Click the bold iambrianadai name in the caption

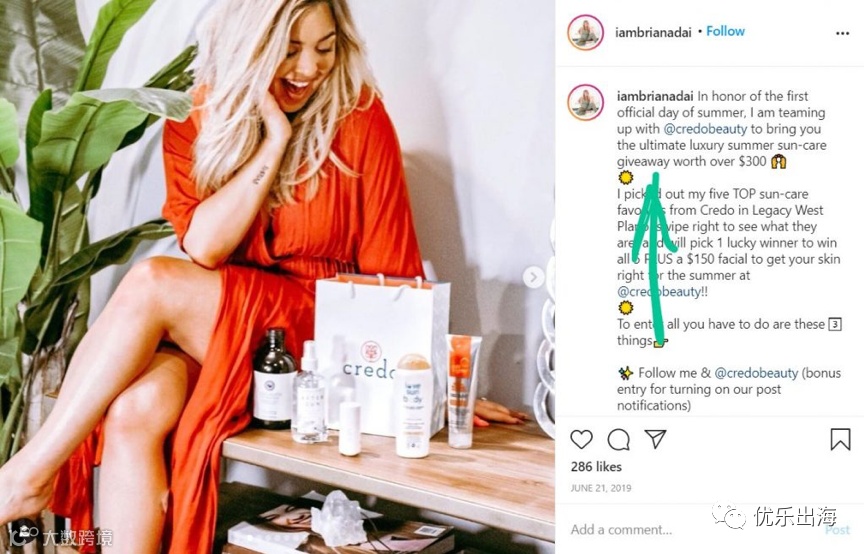click(x=655, y=96)
